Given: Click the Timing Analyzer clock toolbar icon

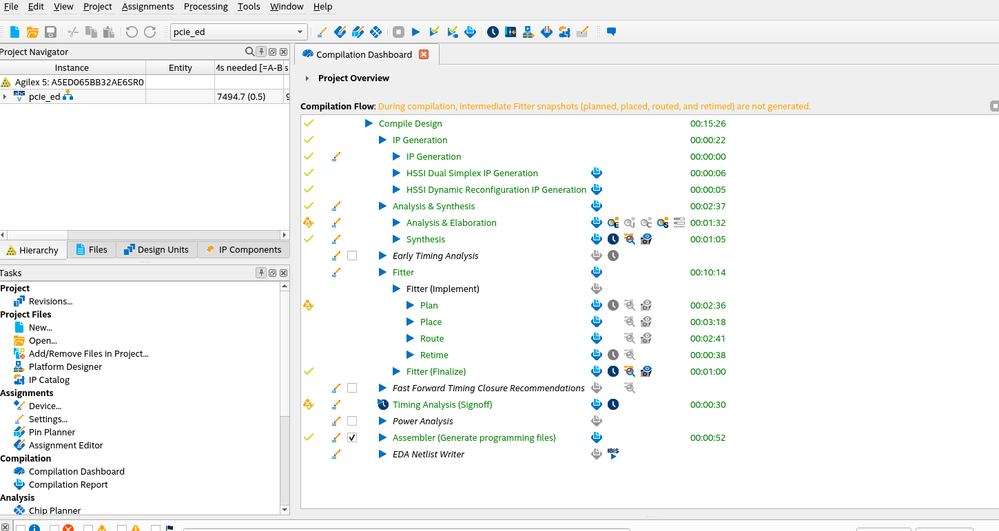Looking at the screenshot, I should coord(493,32).
